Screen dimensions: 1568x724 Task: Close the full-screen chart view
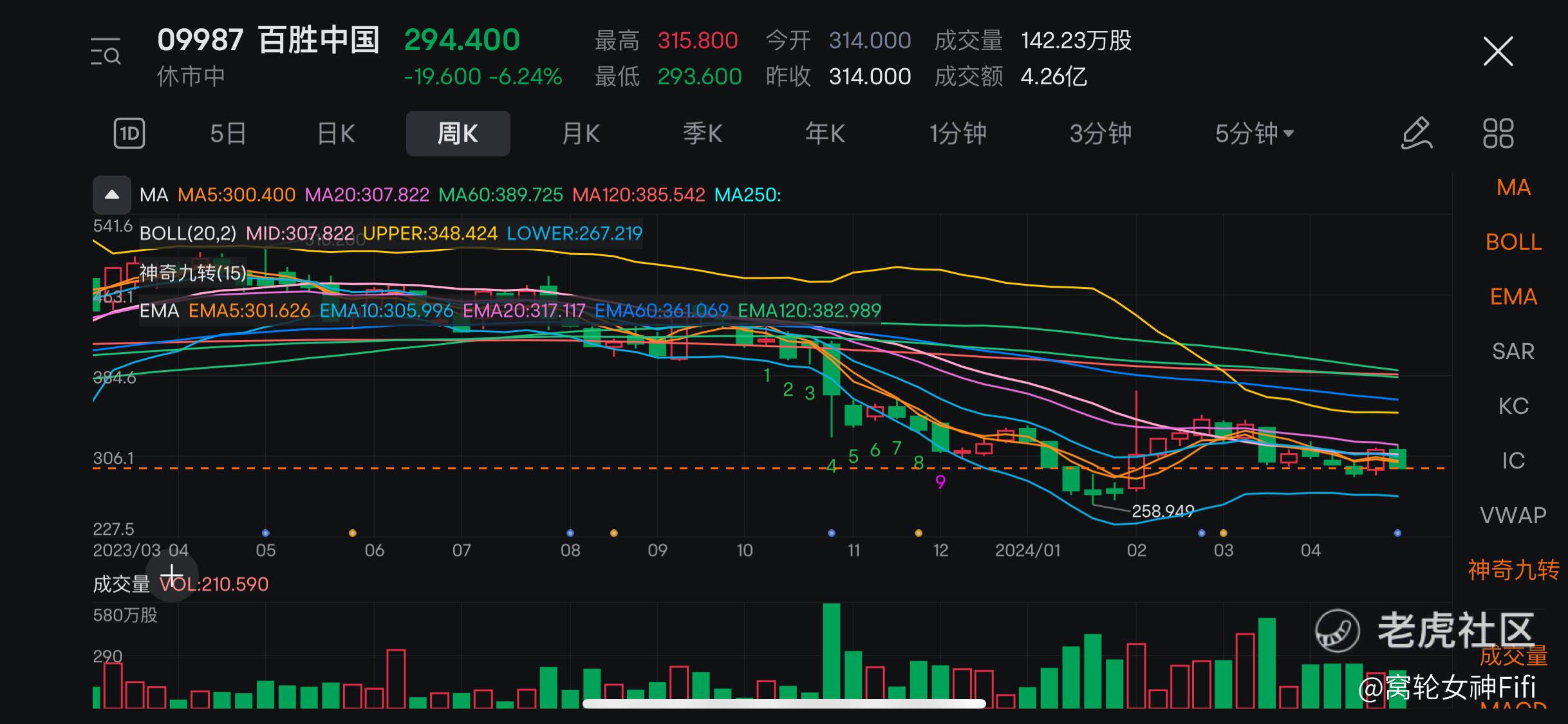pyautogui.click(x=1498, y=51)
